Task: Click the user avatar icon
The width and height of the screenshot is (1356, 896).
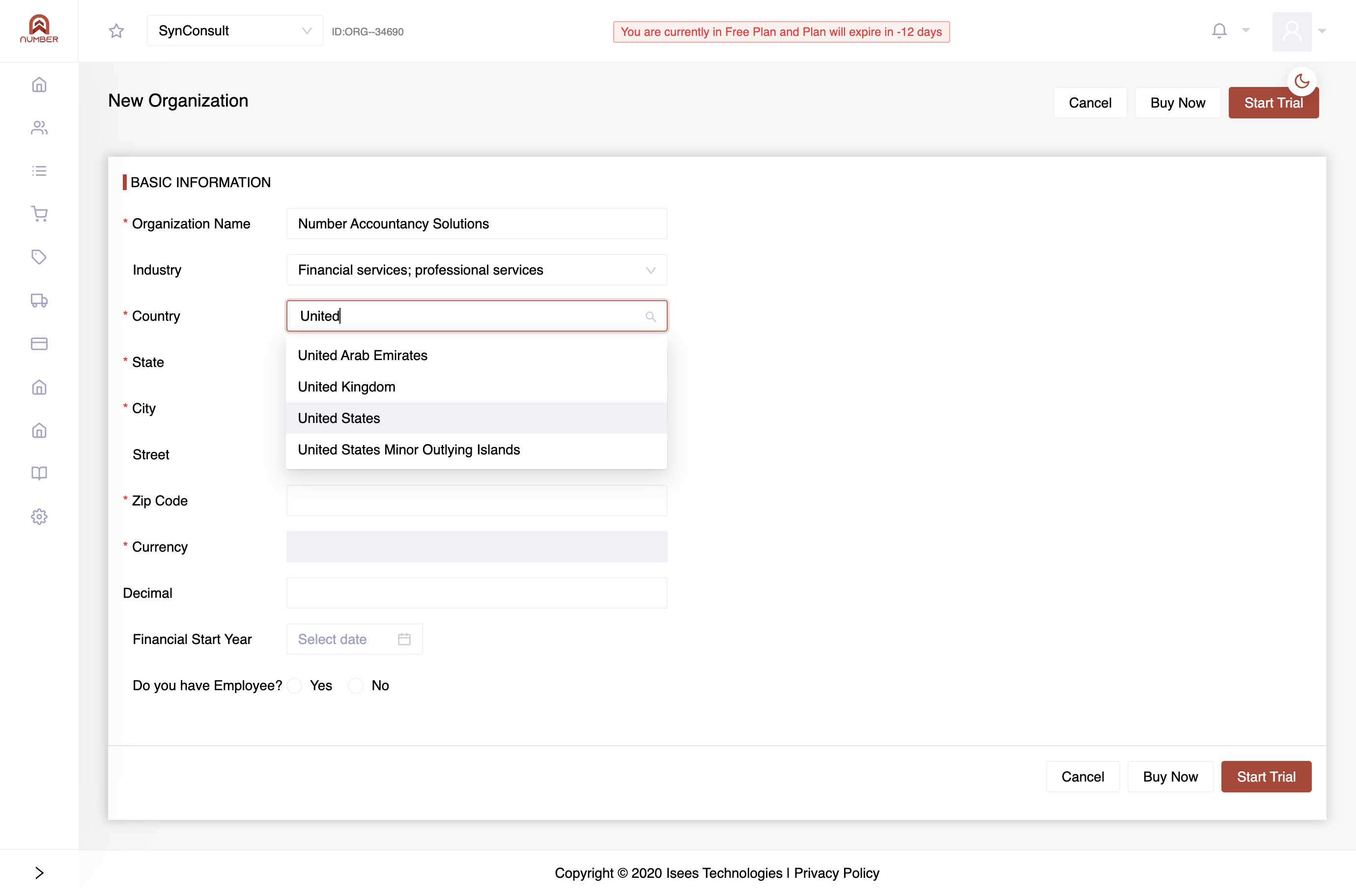Action: 1292,31
